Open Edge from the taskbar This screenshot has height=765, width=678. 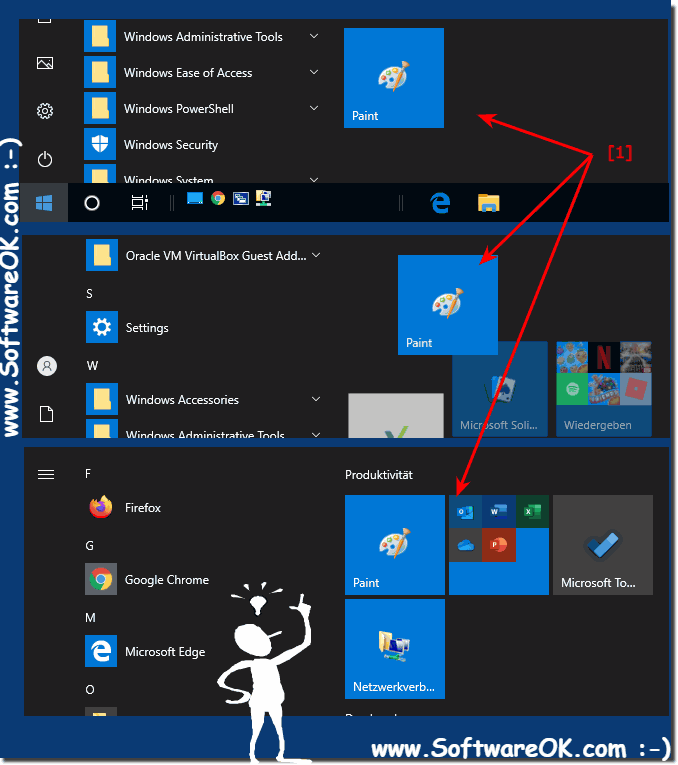point(440,202)
